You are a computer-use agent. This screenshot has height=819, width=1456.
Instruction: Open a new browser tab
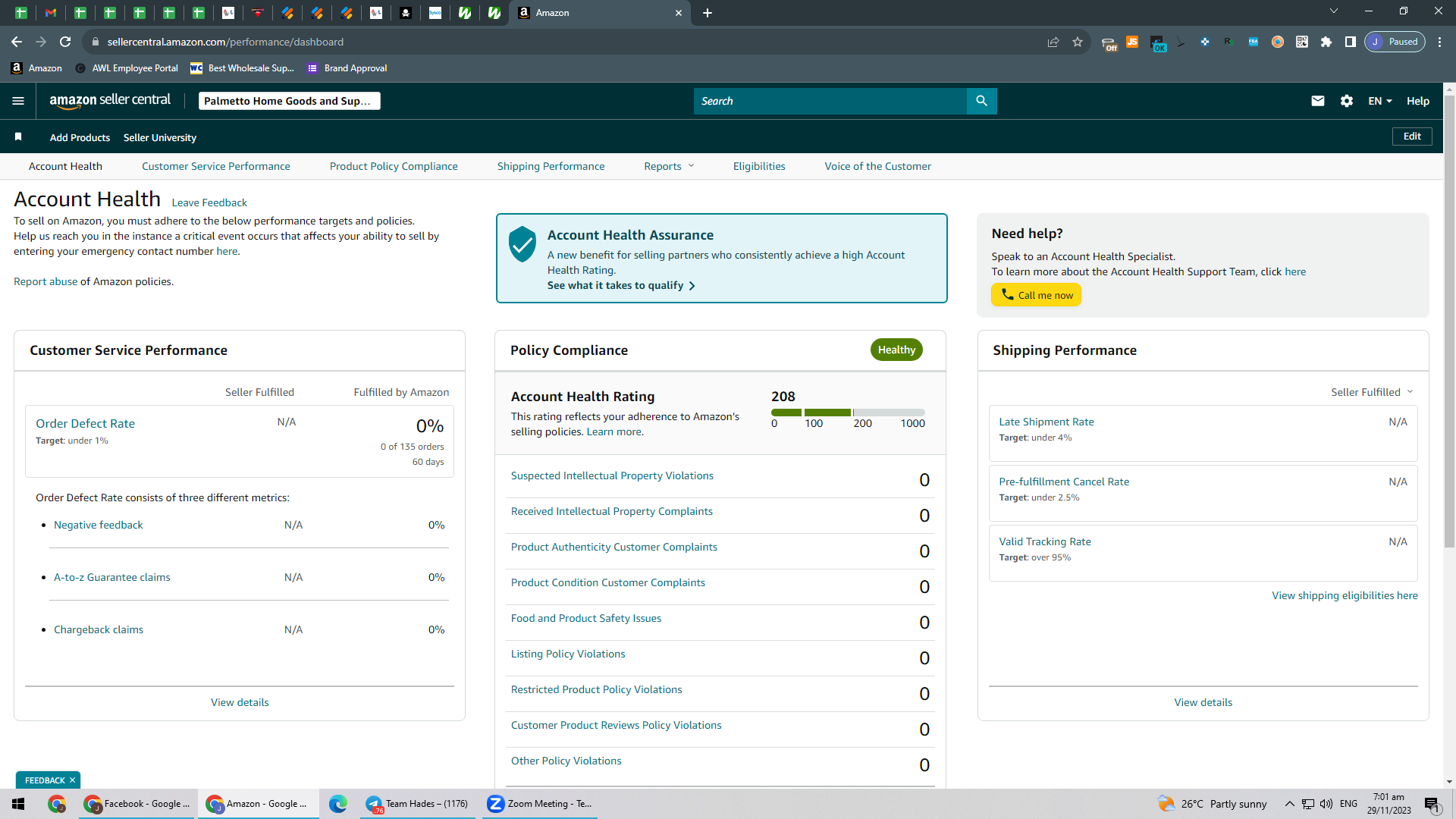point(708,13)
